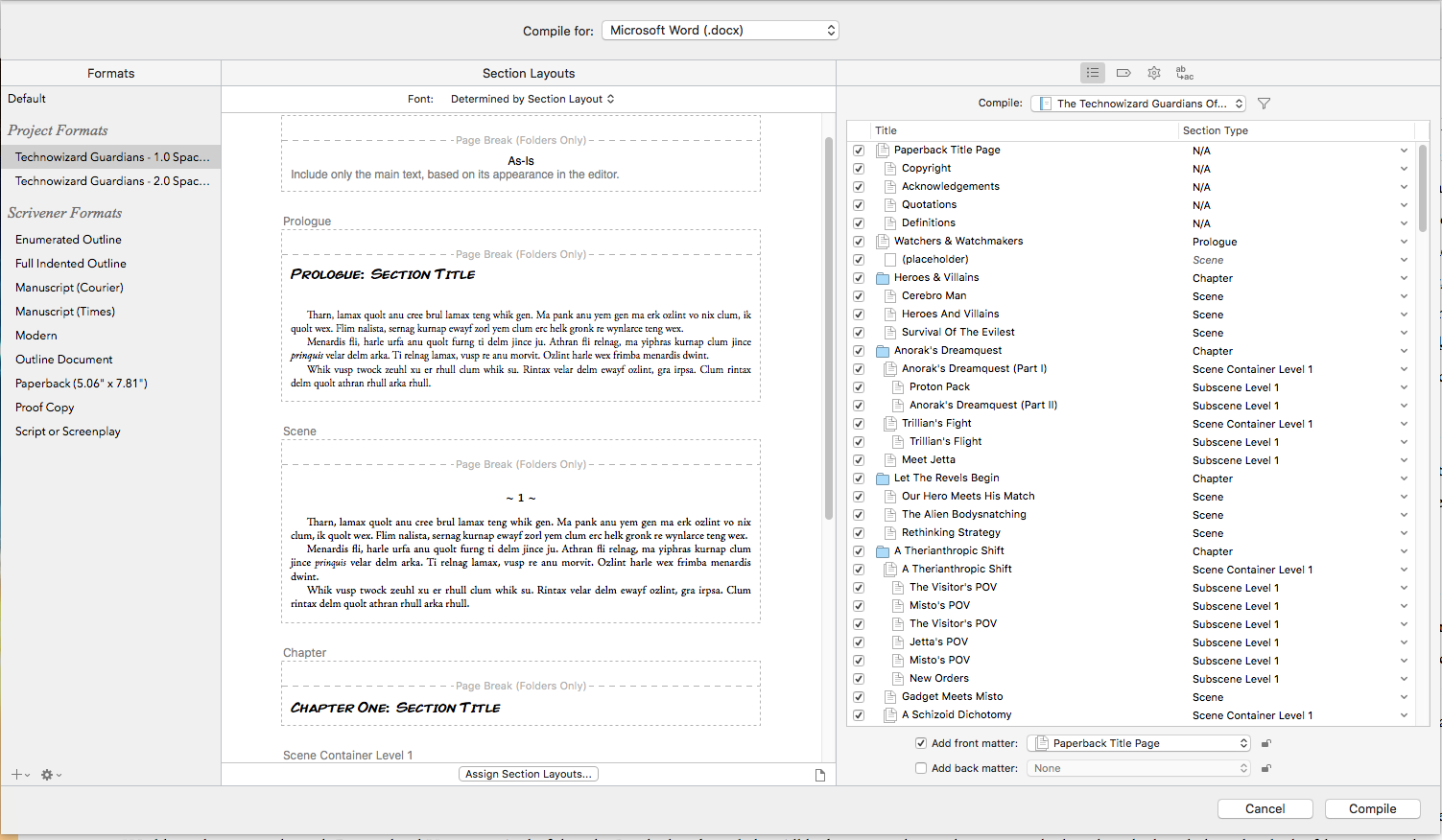
Task: Open the compile options gear tab
Action: pos(1154,73)
